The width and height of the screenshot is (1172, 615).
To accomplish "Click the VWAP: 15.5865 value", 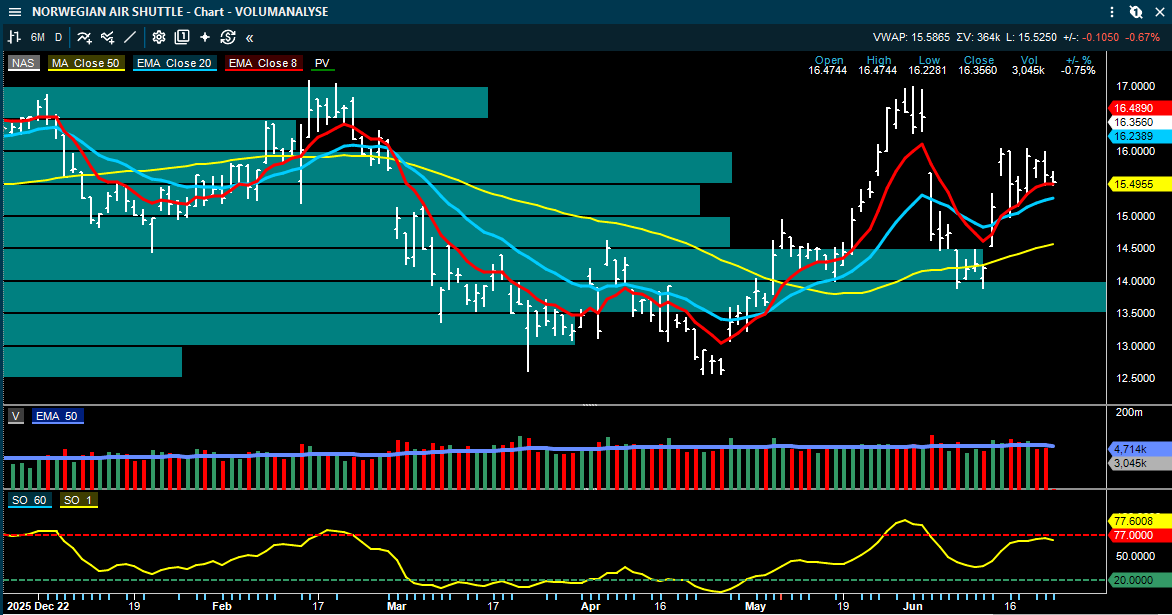I will pos(911,37).
